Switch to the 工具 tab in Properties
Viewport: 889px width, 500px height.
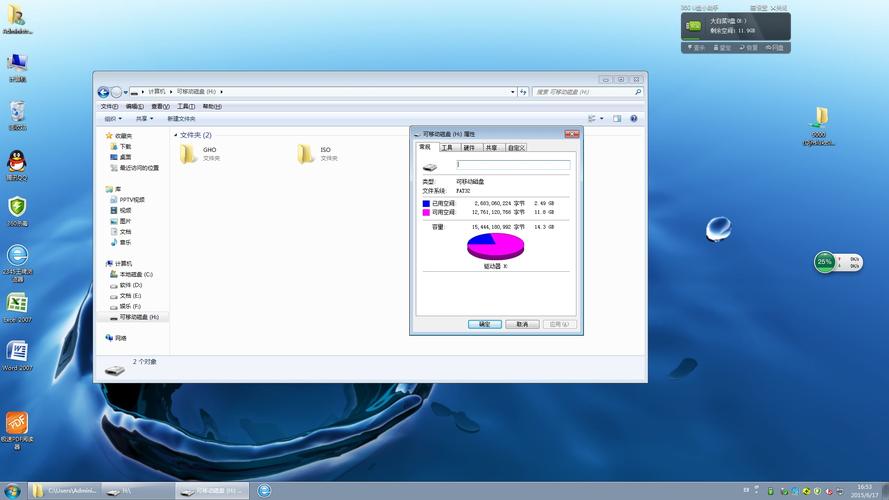(x=447, y=147)
